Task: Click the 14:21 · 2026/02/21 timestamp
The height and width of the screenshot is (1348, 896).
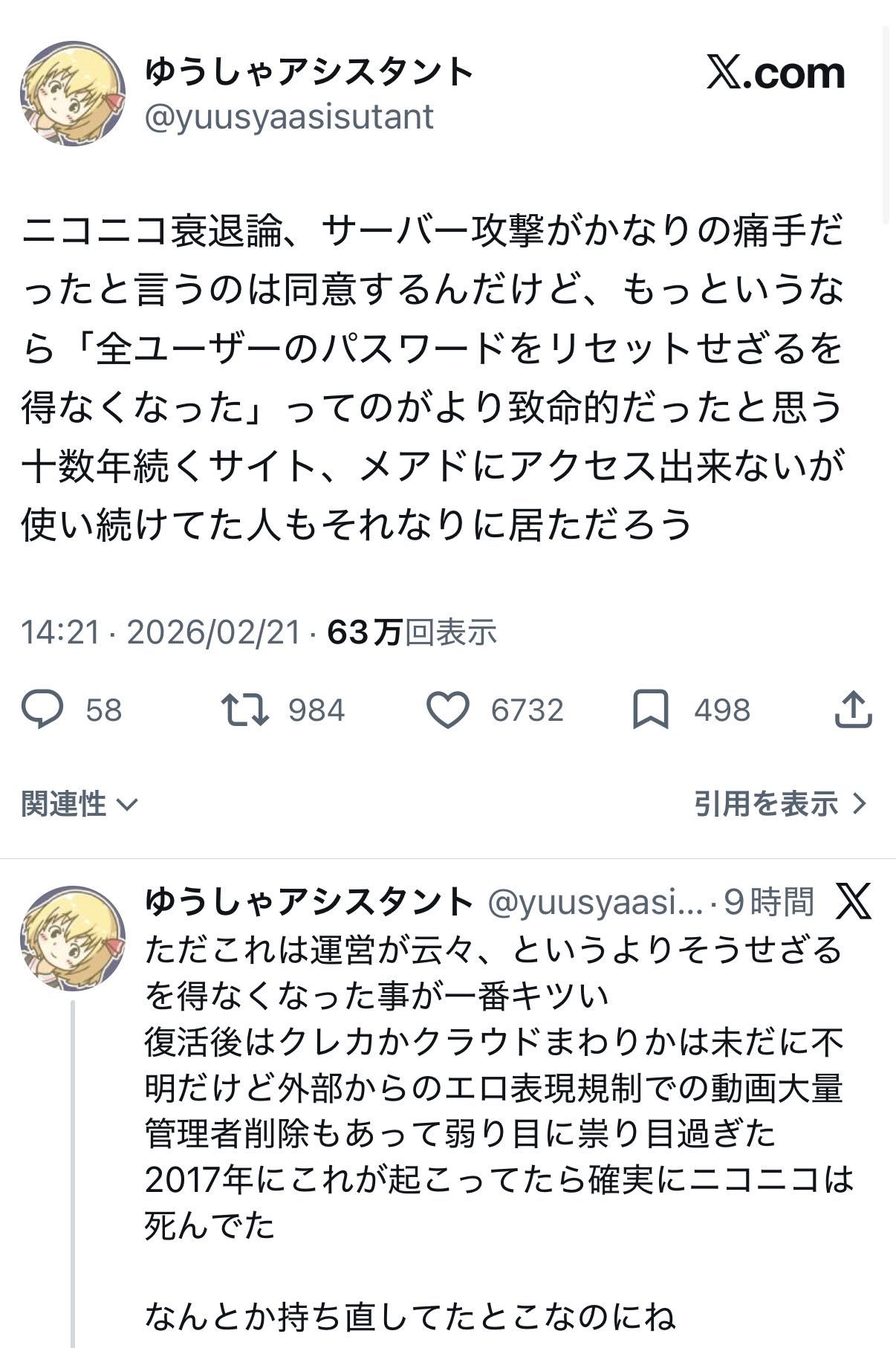Action: pyautogui.click(x=160, y=632)
